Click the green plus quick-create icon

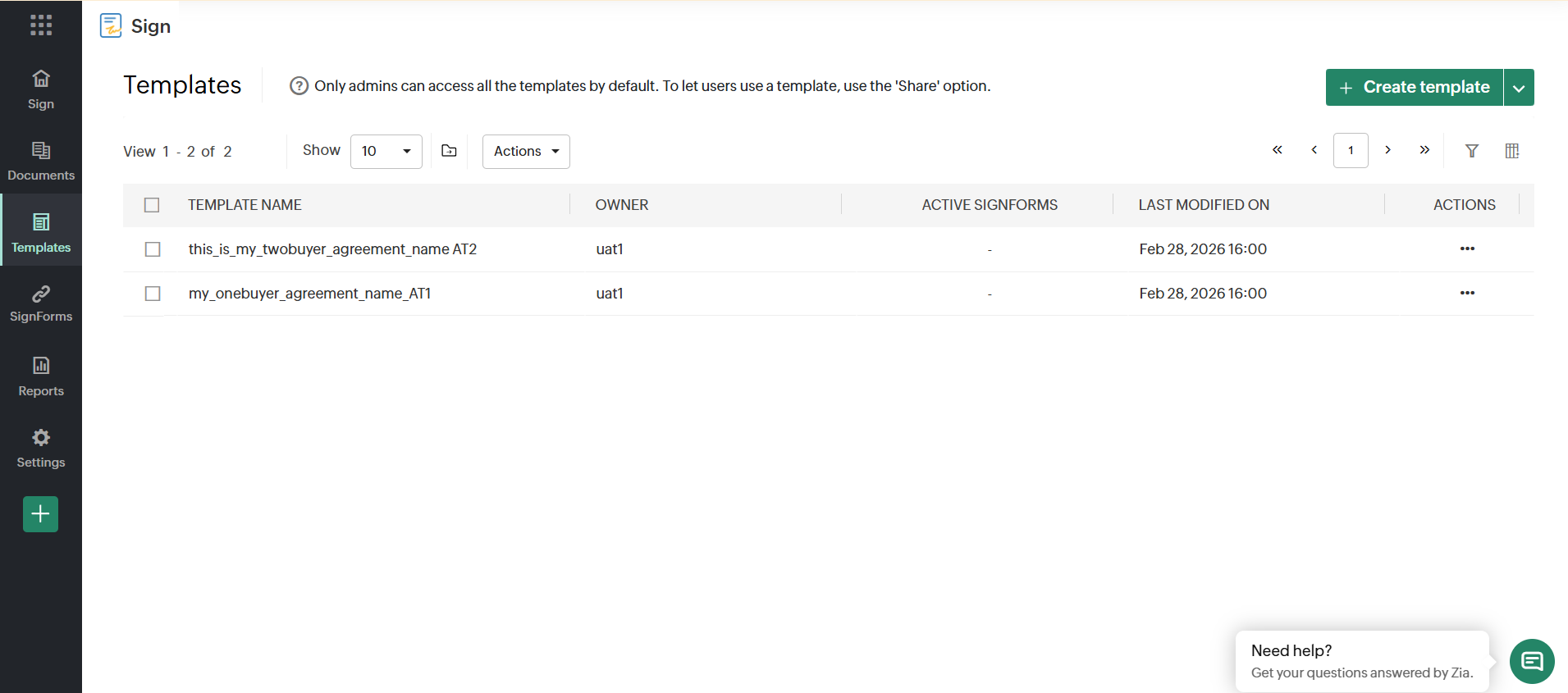click(41, 514)
